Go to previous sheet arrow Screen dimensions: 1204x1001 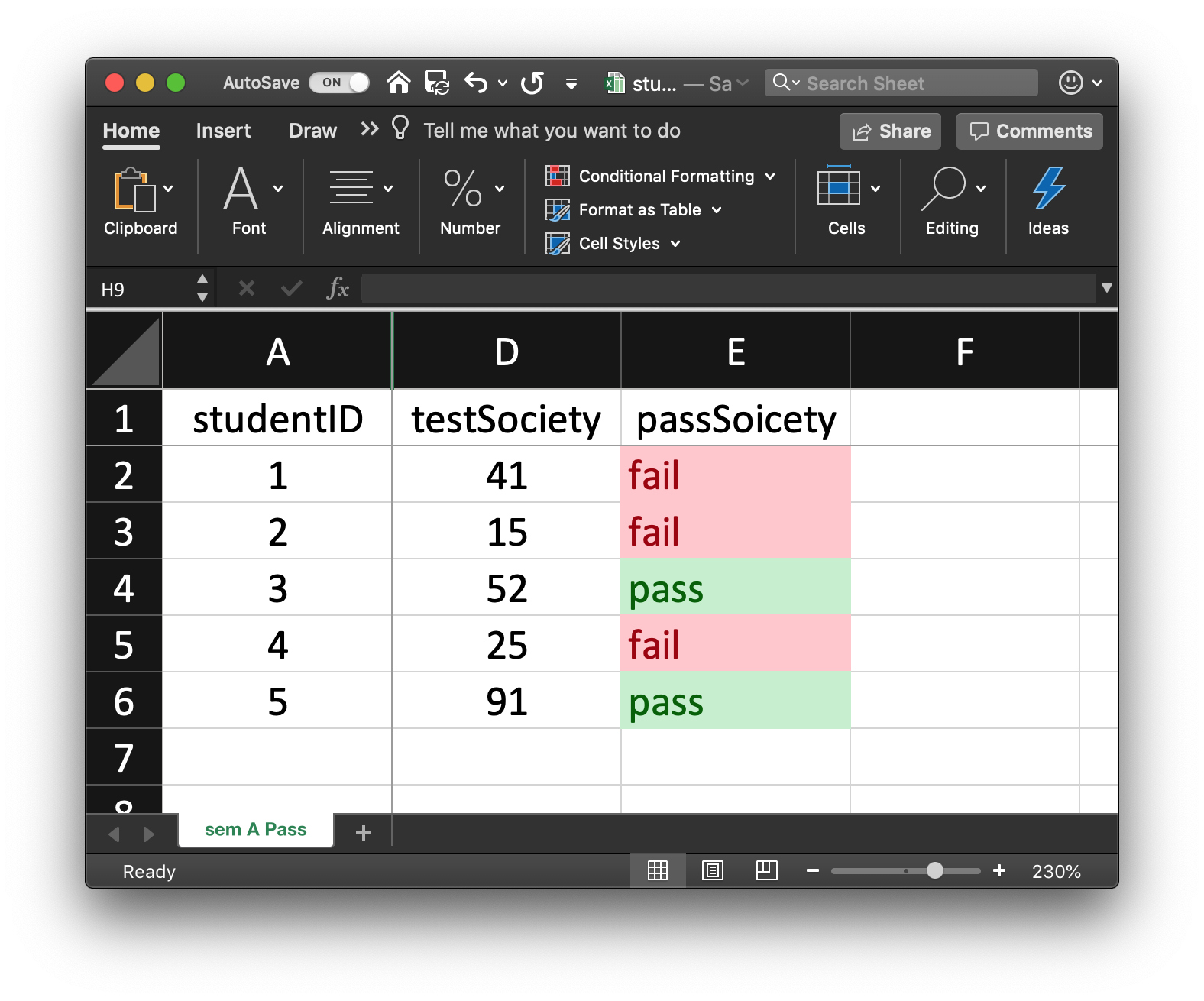114,834
